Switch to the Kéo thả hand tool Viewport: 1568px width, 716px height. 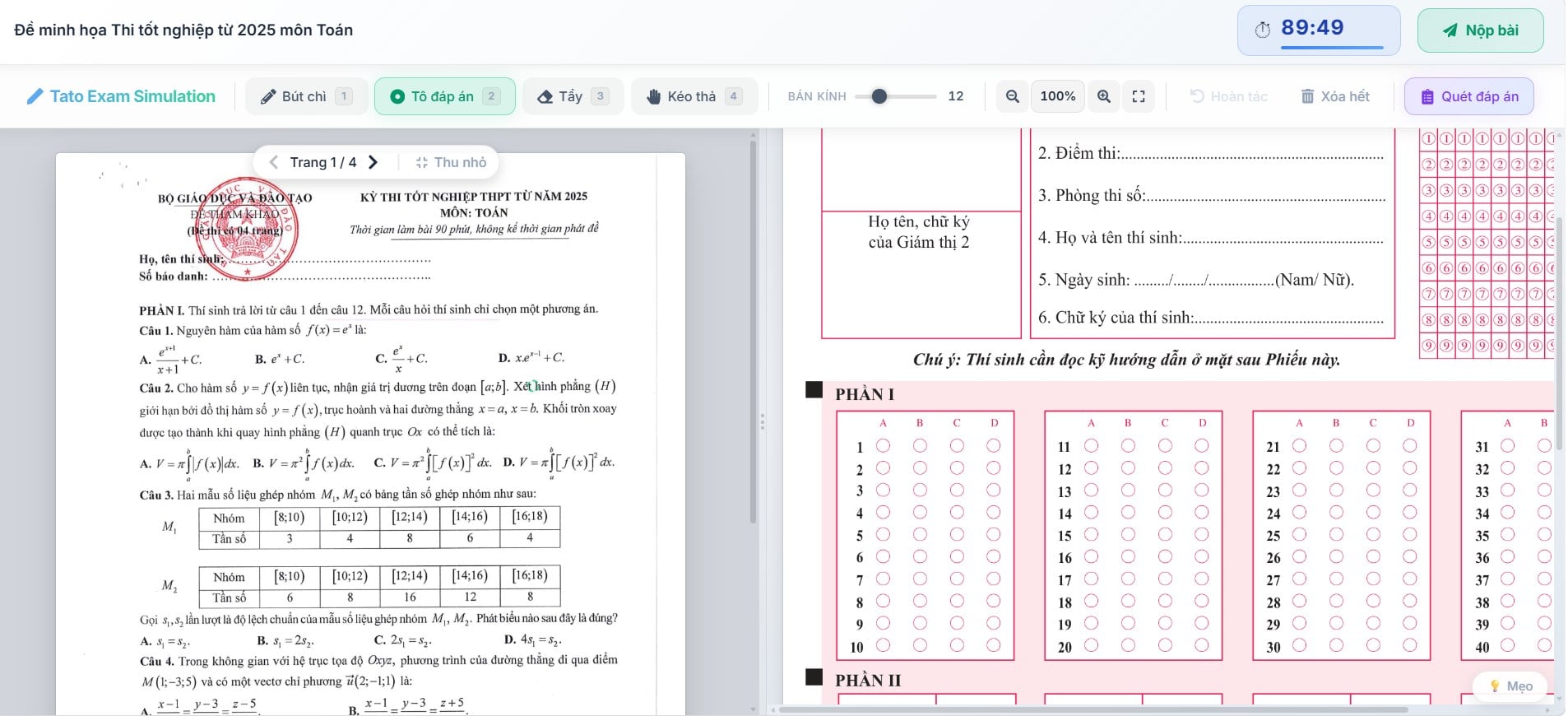[694, 96]
